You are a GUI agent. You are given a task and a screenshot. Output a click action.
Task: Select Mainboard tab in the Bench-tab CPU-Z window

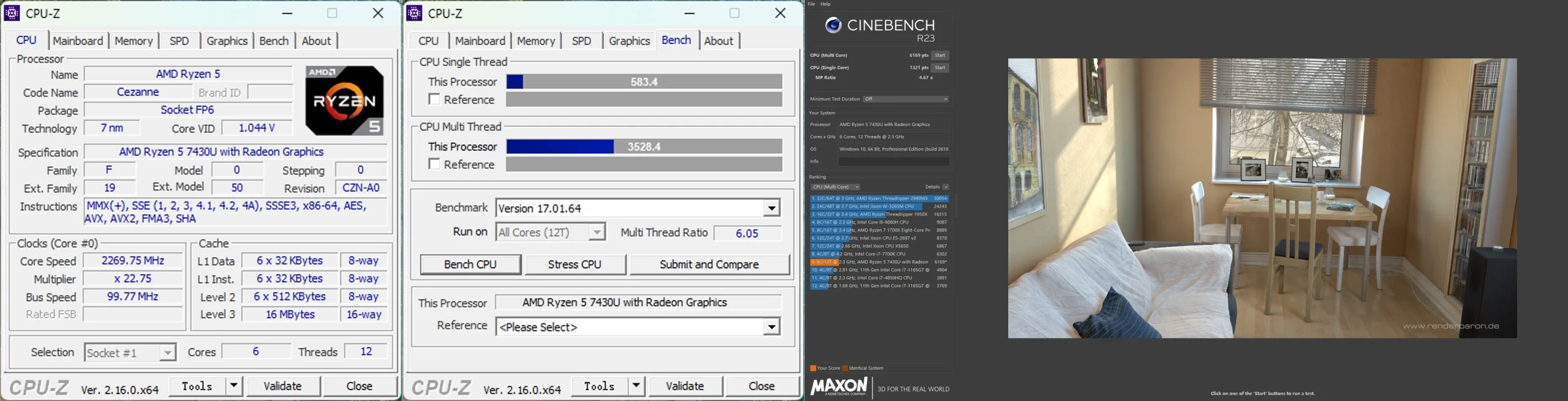point(480,41)
